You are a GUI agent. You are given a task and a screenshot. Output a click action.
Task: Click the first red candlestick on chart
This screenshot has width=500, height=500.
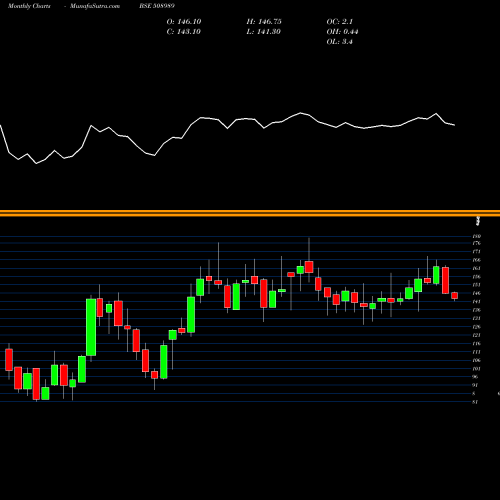(x=9, y=360)
